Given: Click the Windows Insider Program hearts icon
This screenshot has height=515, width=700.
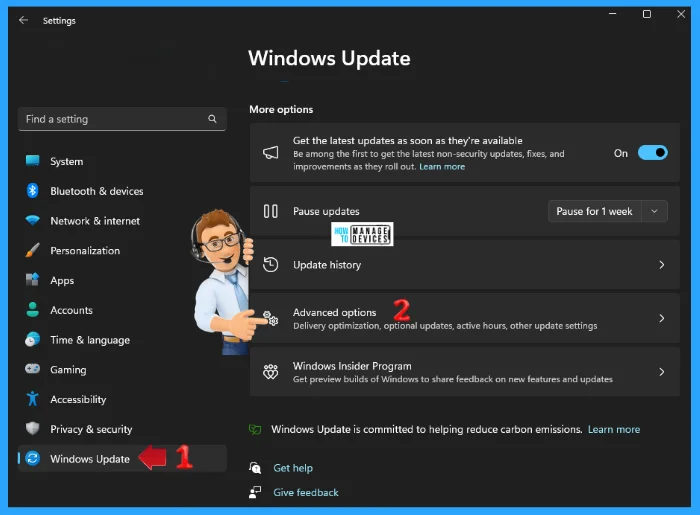Looking at the screenshot, I should (271, 372).
